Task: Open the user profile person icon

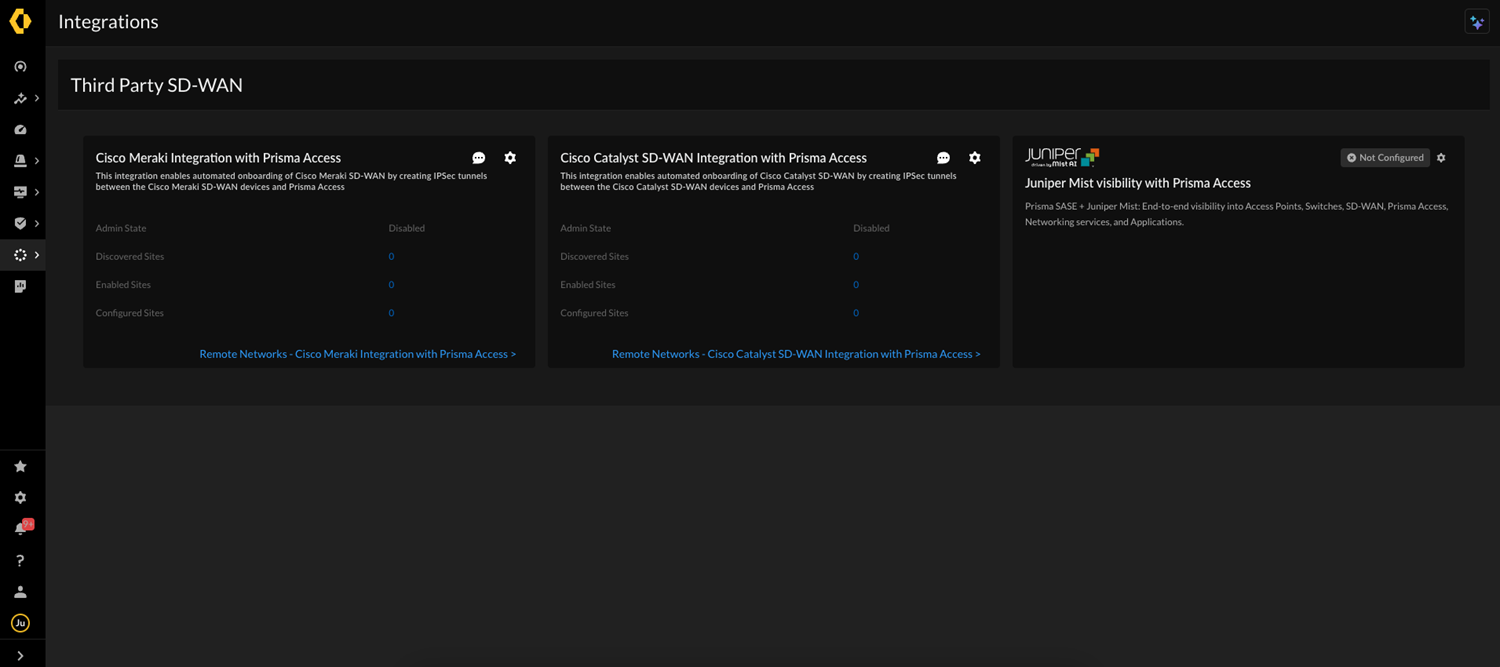Action: [20, 592]
